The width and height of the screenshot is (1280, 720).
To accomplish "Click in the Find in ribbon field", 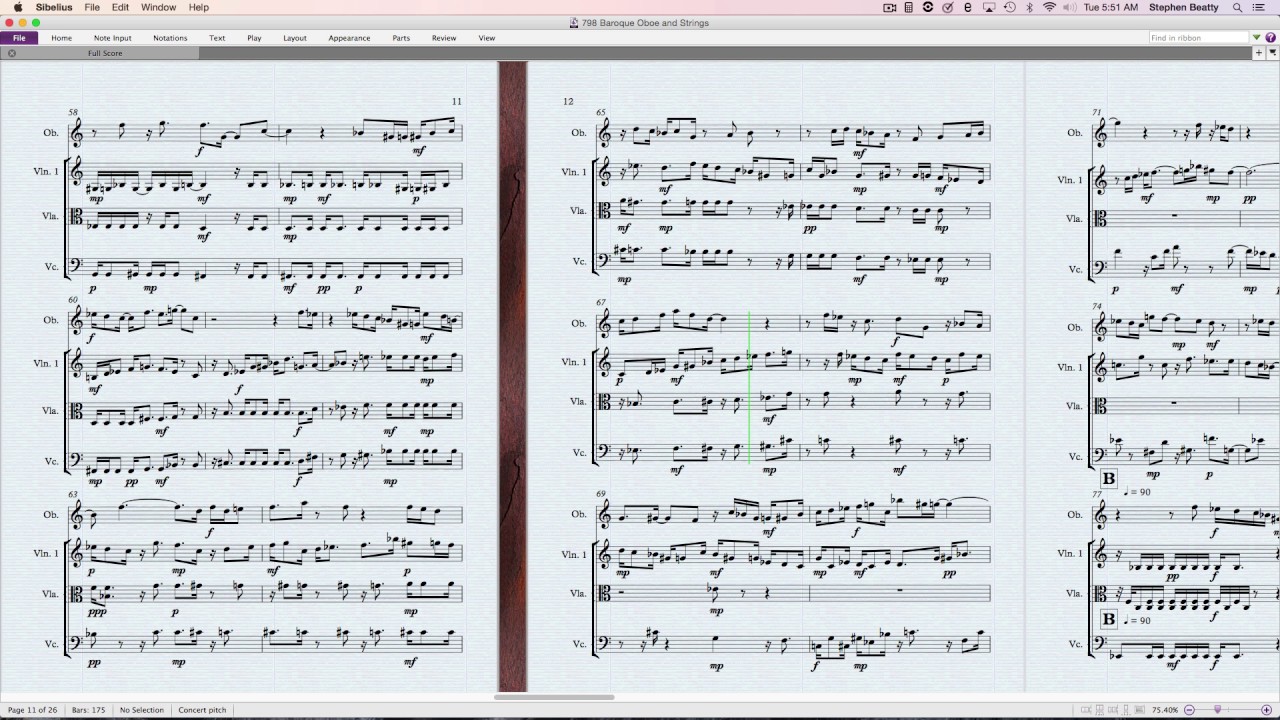I will (x=1199, y=38).
